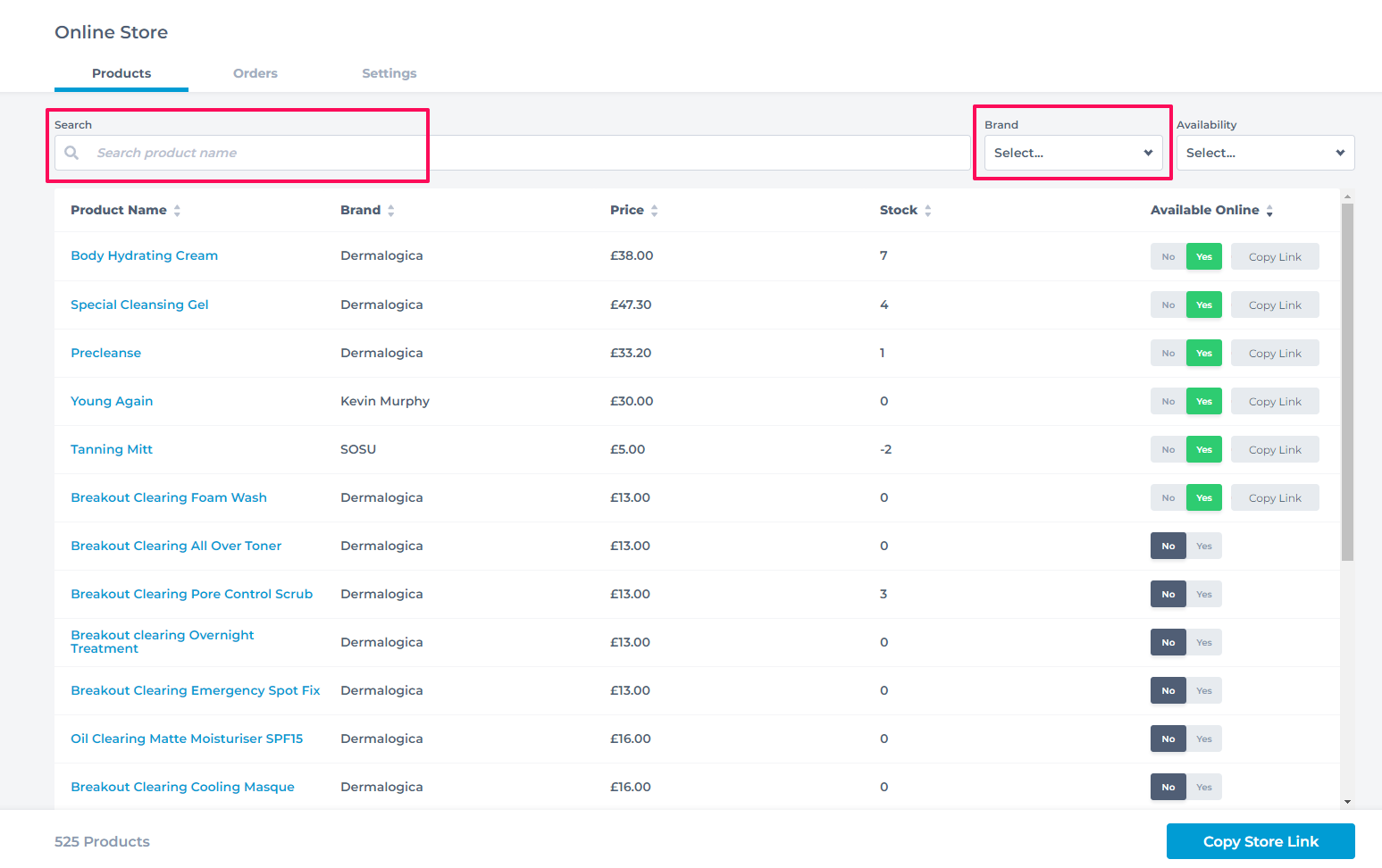
Task: Open the Brand filter dropdown
Action: point(1072,153)
